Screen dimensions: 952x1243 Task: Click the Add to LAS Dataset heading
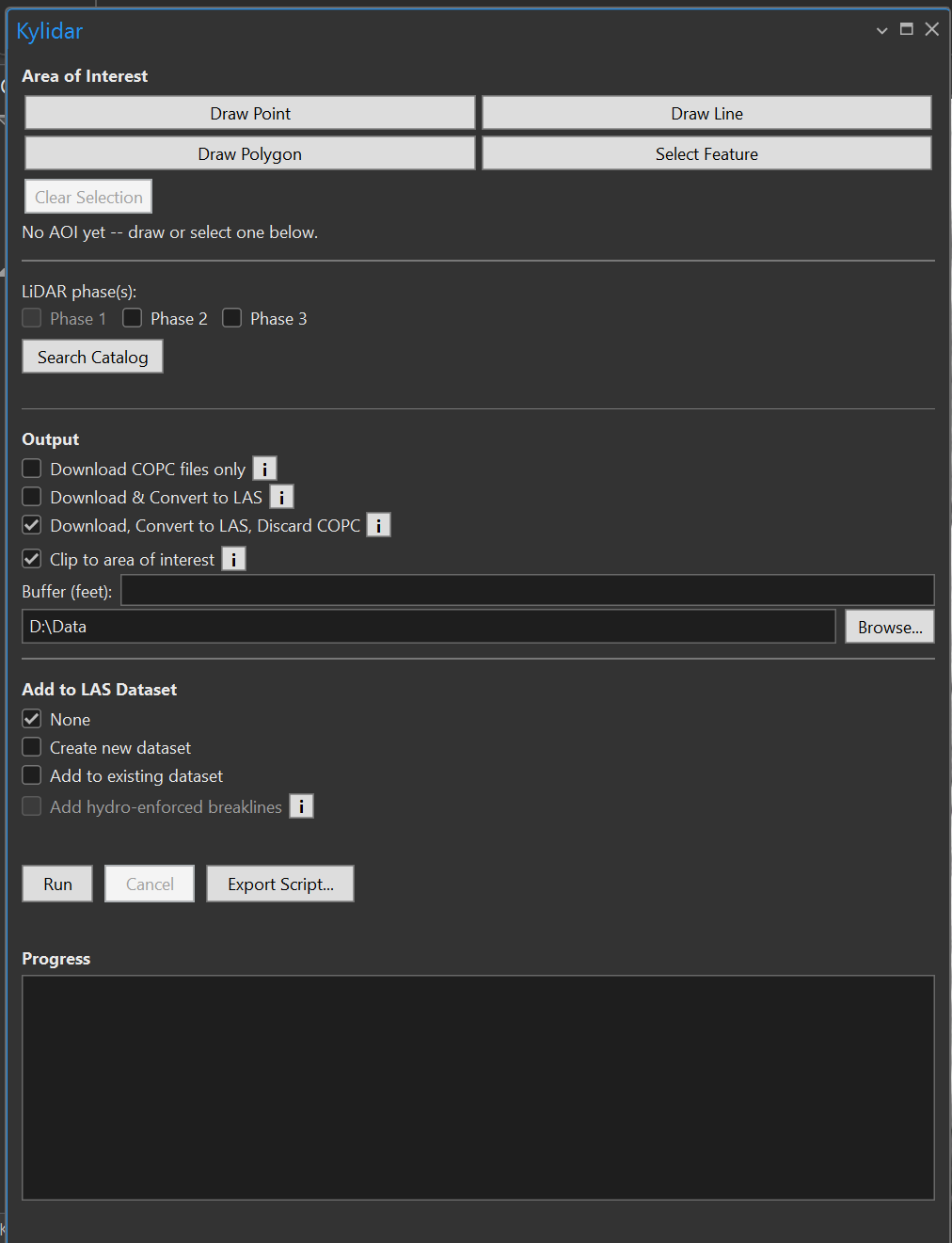(x=100, y=690)
